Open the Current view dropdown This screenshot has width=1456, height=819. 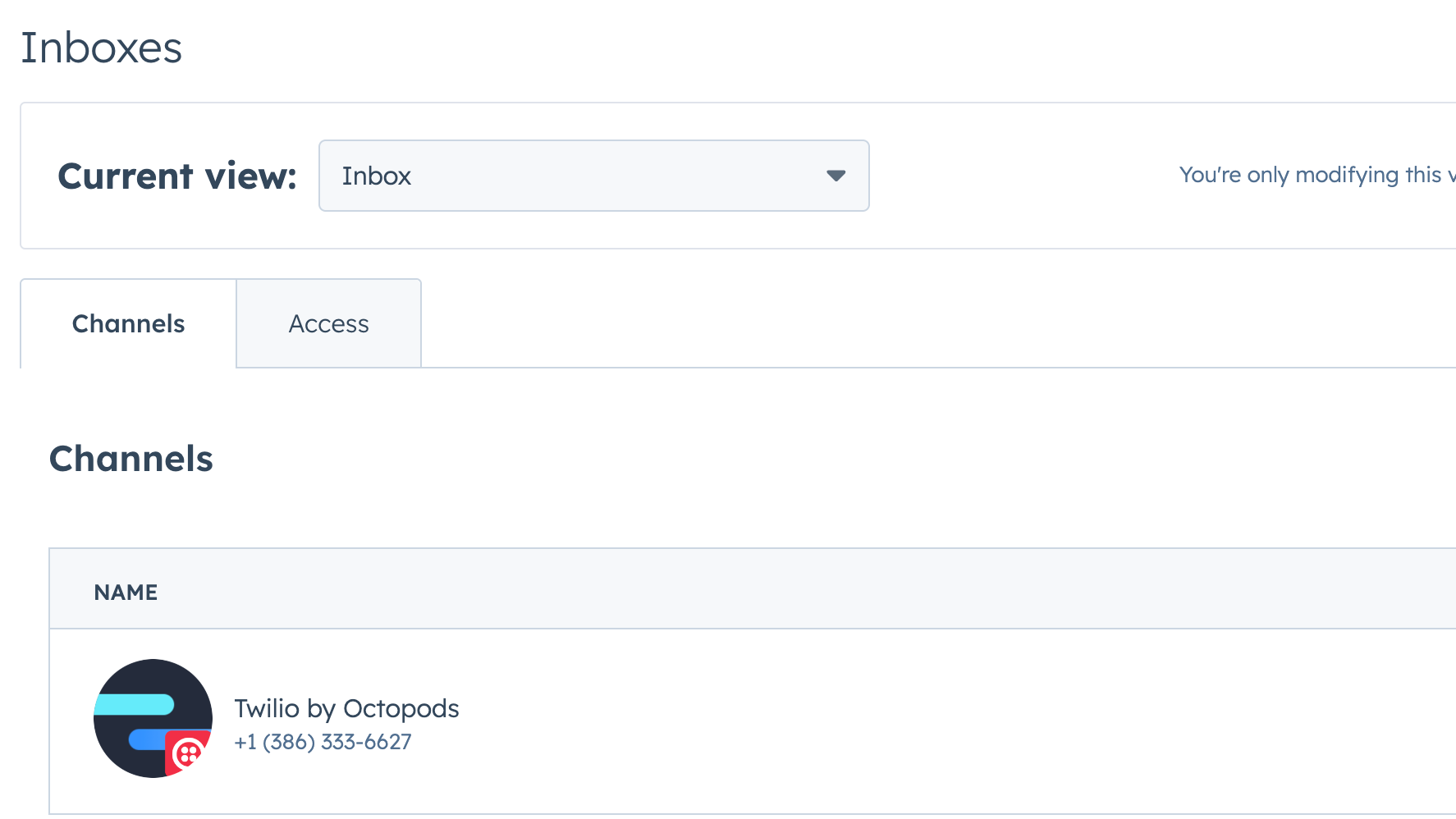(593, 176)
